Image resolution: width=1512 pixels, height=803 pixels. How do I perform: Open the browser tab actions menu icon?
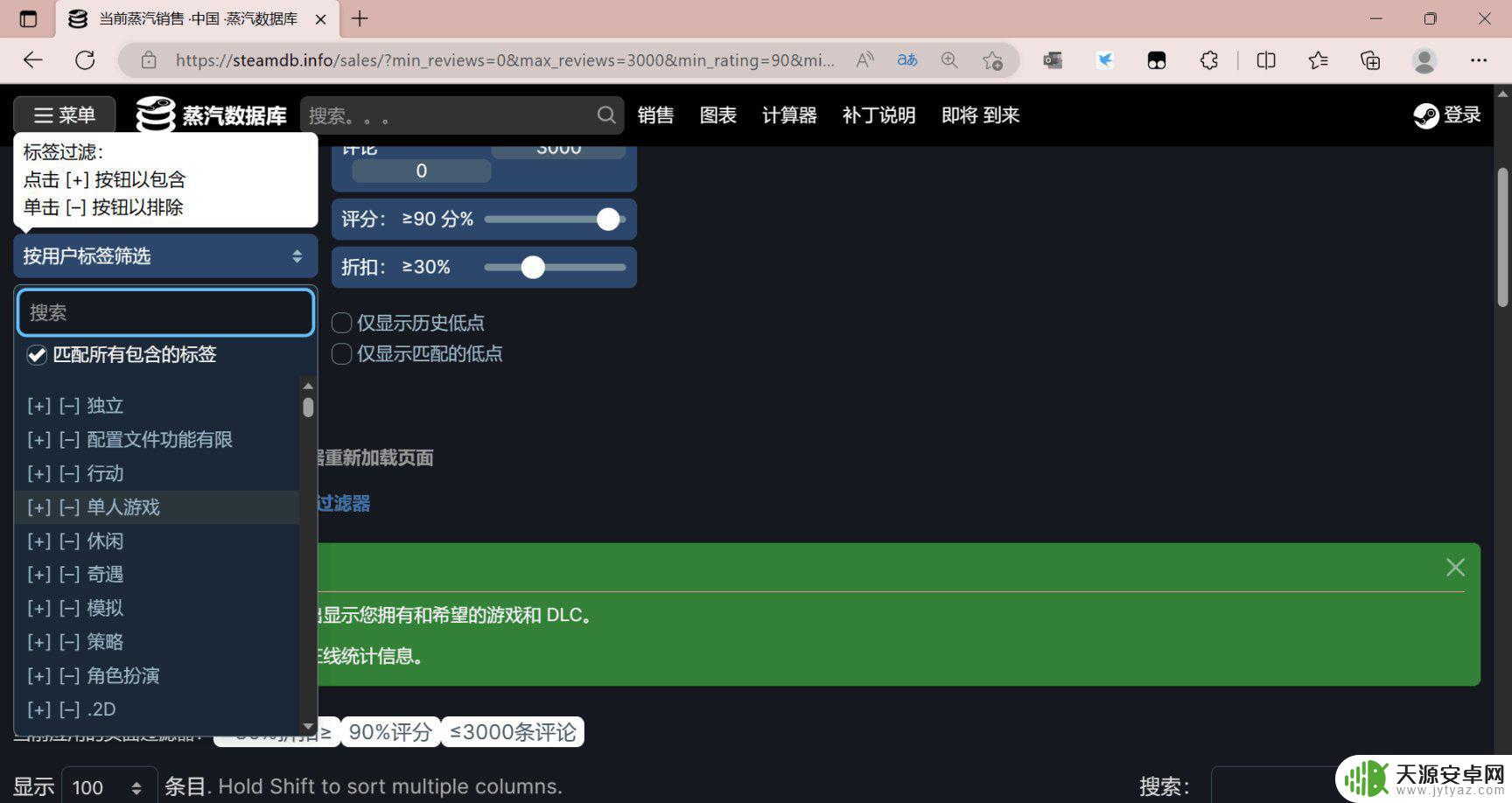coord(28,18)
